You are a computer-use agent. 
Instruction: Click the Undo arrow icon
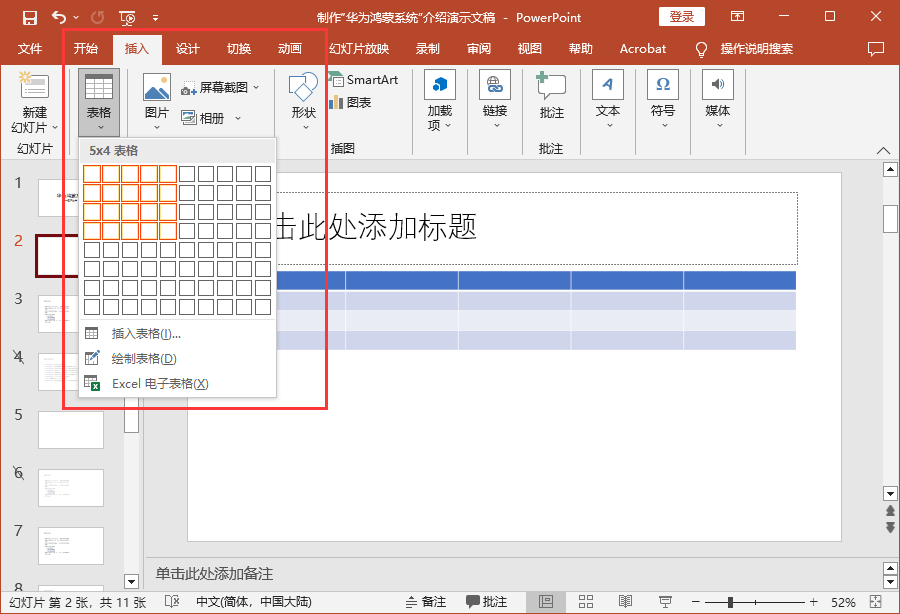59,17
